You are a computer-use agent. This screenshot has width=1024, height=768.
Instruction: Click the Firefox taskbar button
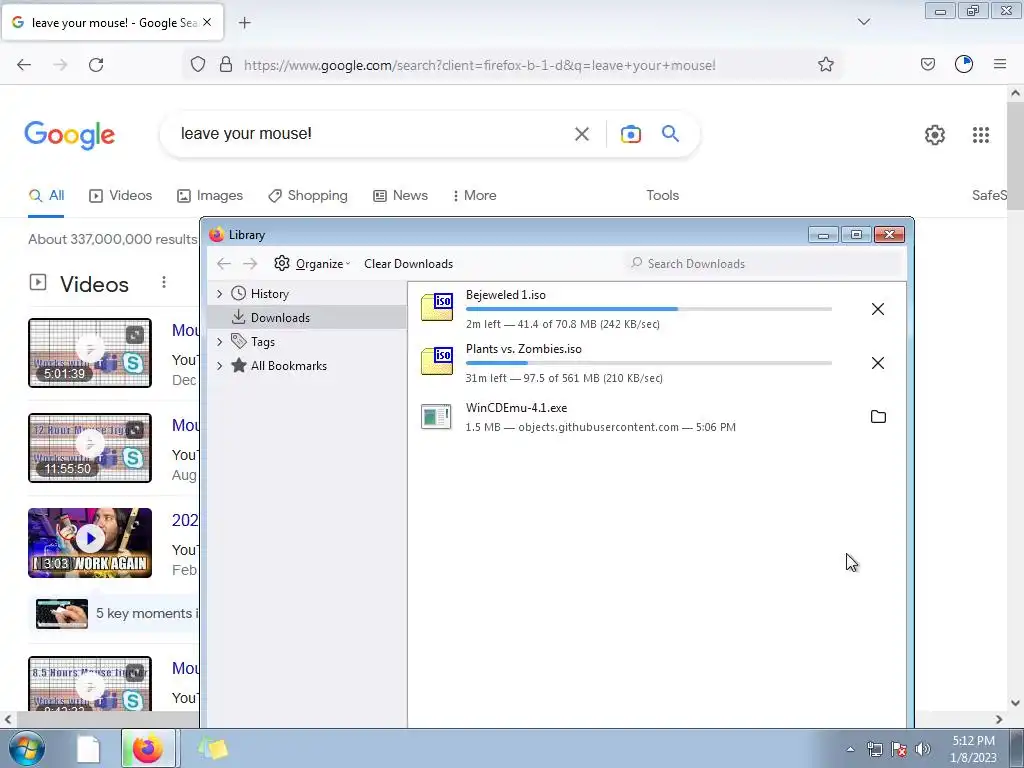pyautogui.click(x=148, y=748)
